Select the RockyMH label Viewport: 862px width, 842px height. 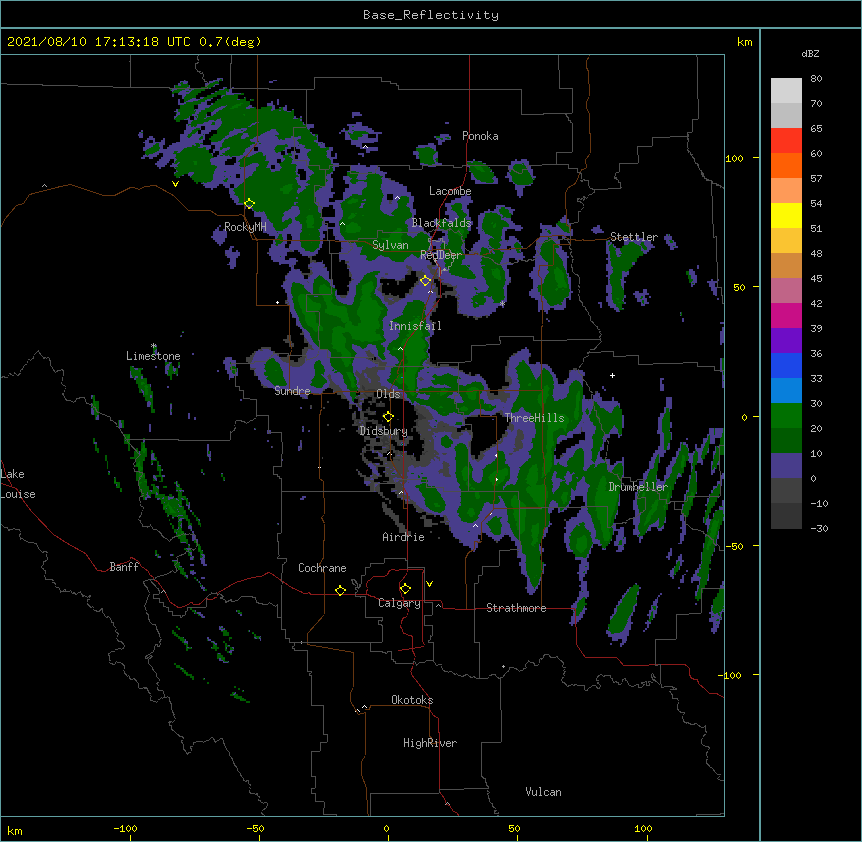[245, 227]
